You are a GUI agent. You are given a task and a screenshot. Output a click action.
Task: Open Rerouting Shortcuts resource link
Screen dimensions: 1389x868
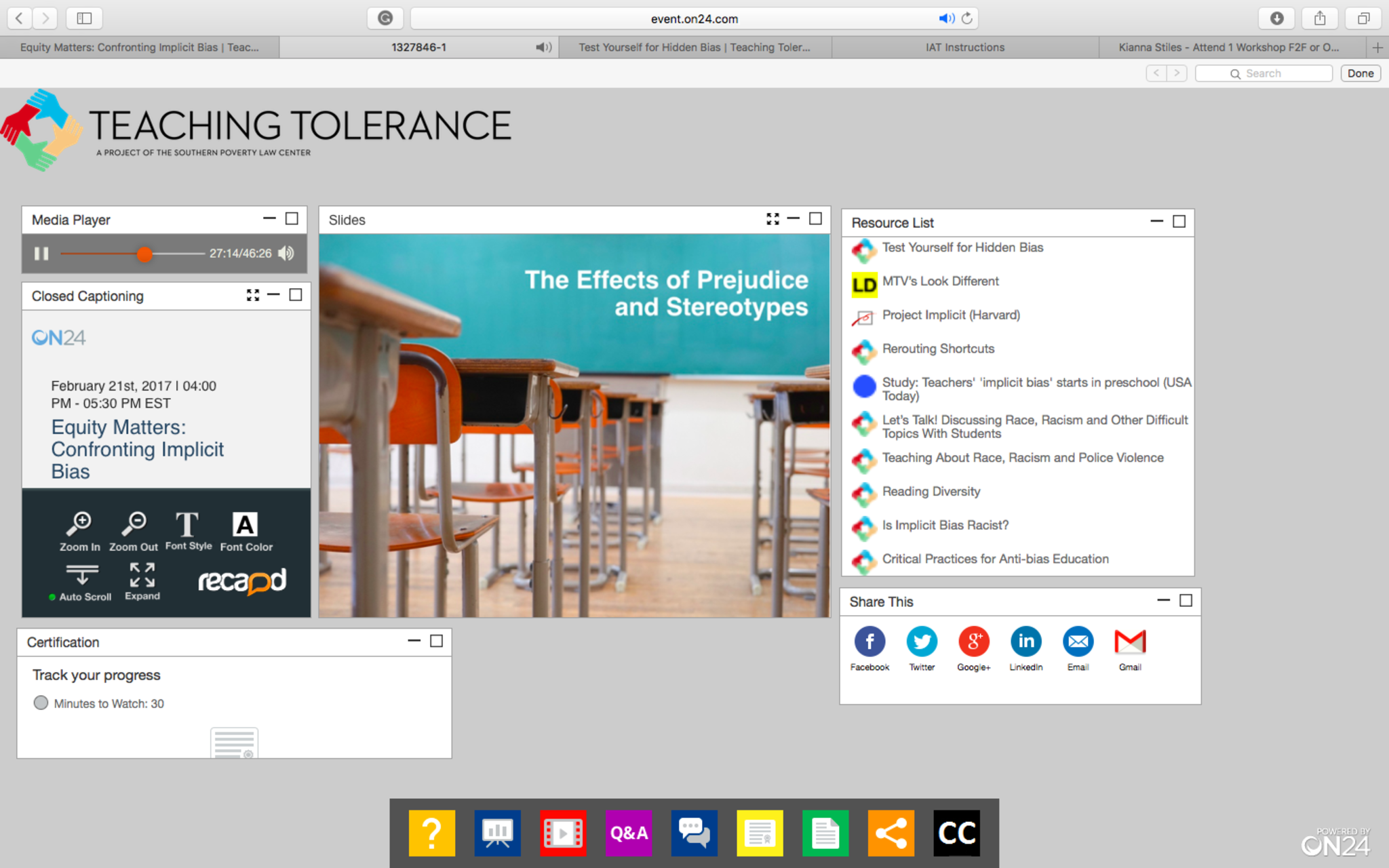937,349
